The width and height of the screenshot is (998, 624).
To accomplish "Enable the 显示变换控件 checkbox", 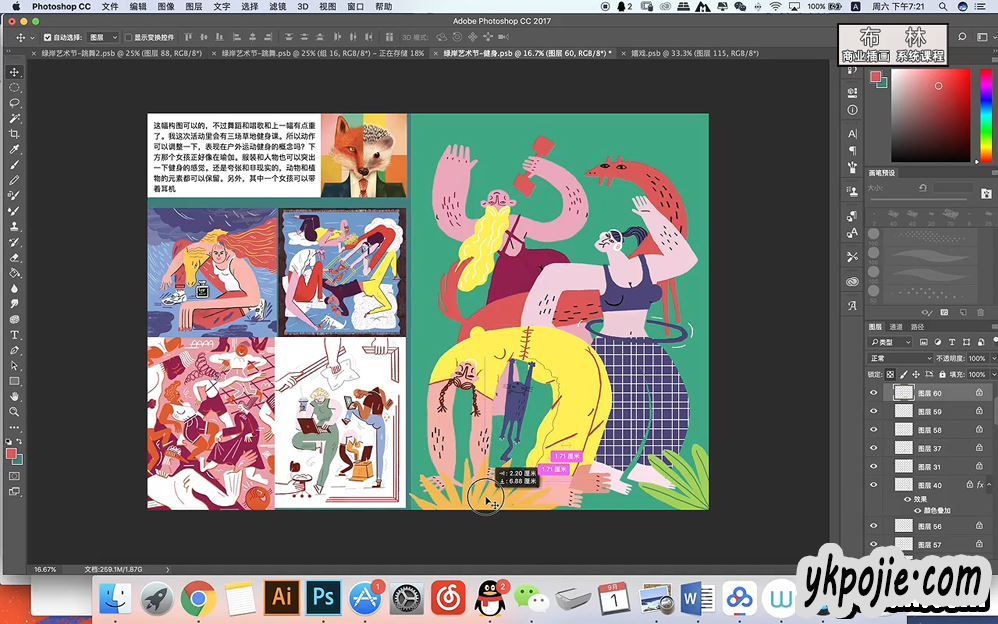I will pyautogui.click(x=127, y=37).
